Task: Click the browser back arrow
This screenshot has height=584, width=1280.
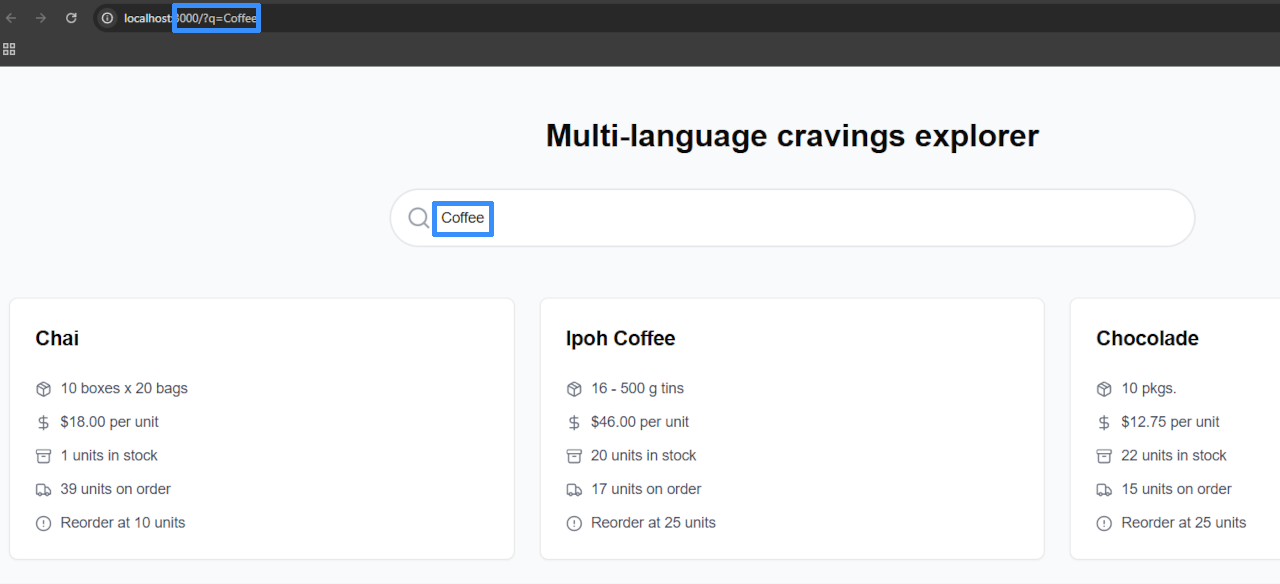Action: (12, 18)
